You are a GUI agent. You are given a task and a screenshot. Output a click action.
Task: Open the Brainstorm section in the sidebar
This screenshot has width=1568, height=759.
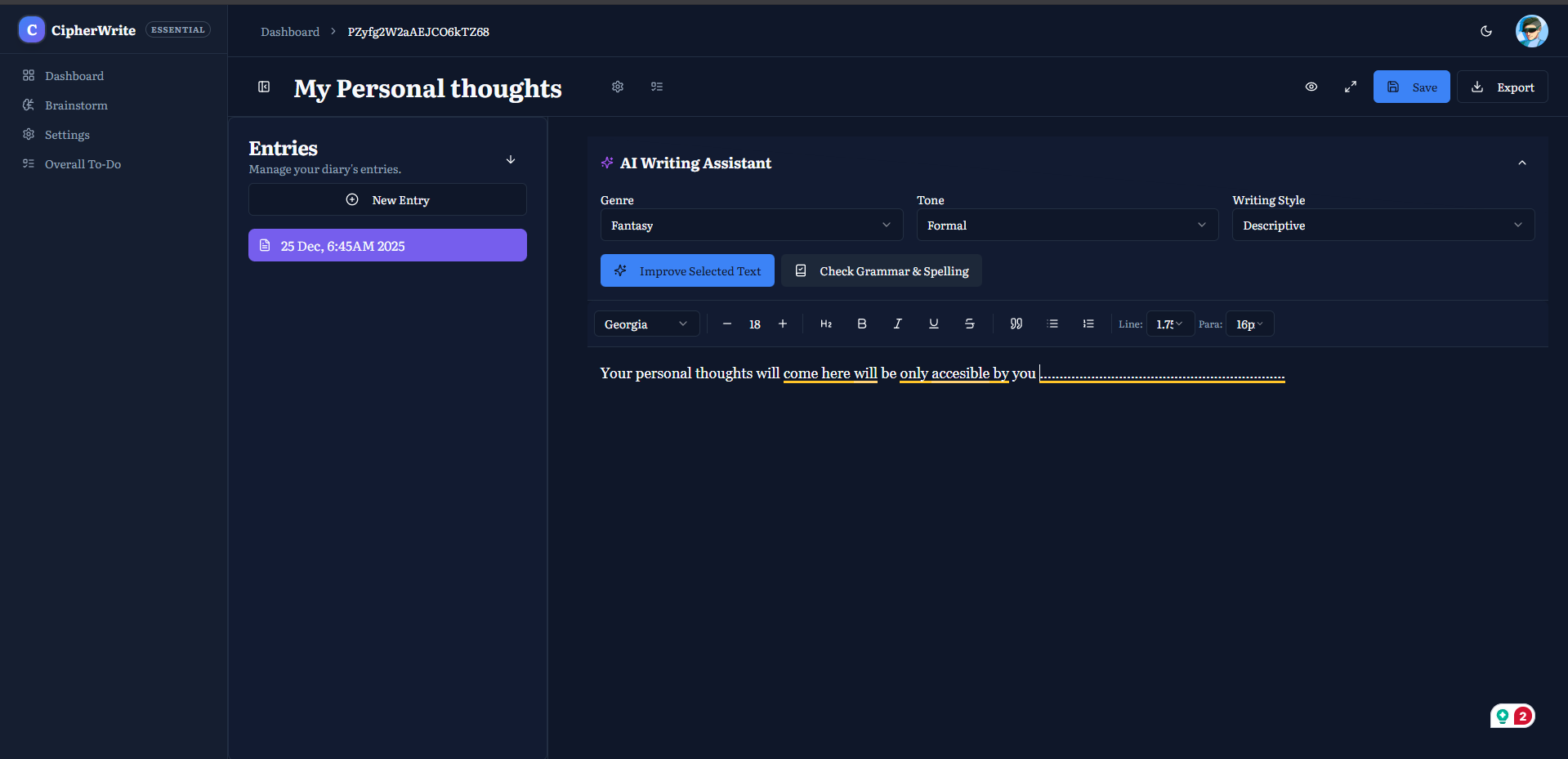coord(76,105)
